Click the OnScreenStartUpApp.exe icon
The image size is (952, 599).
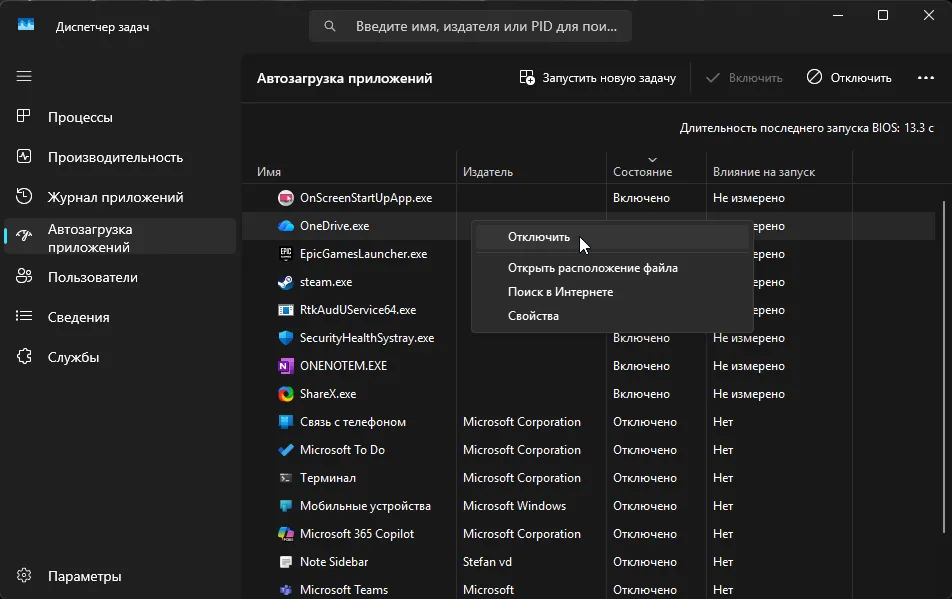click(285, 198)
